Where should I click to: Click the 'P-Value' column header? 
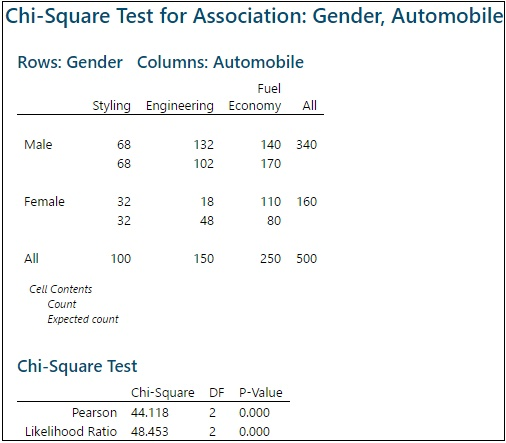point(261,393)
